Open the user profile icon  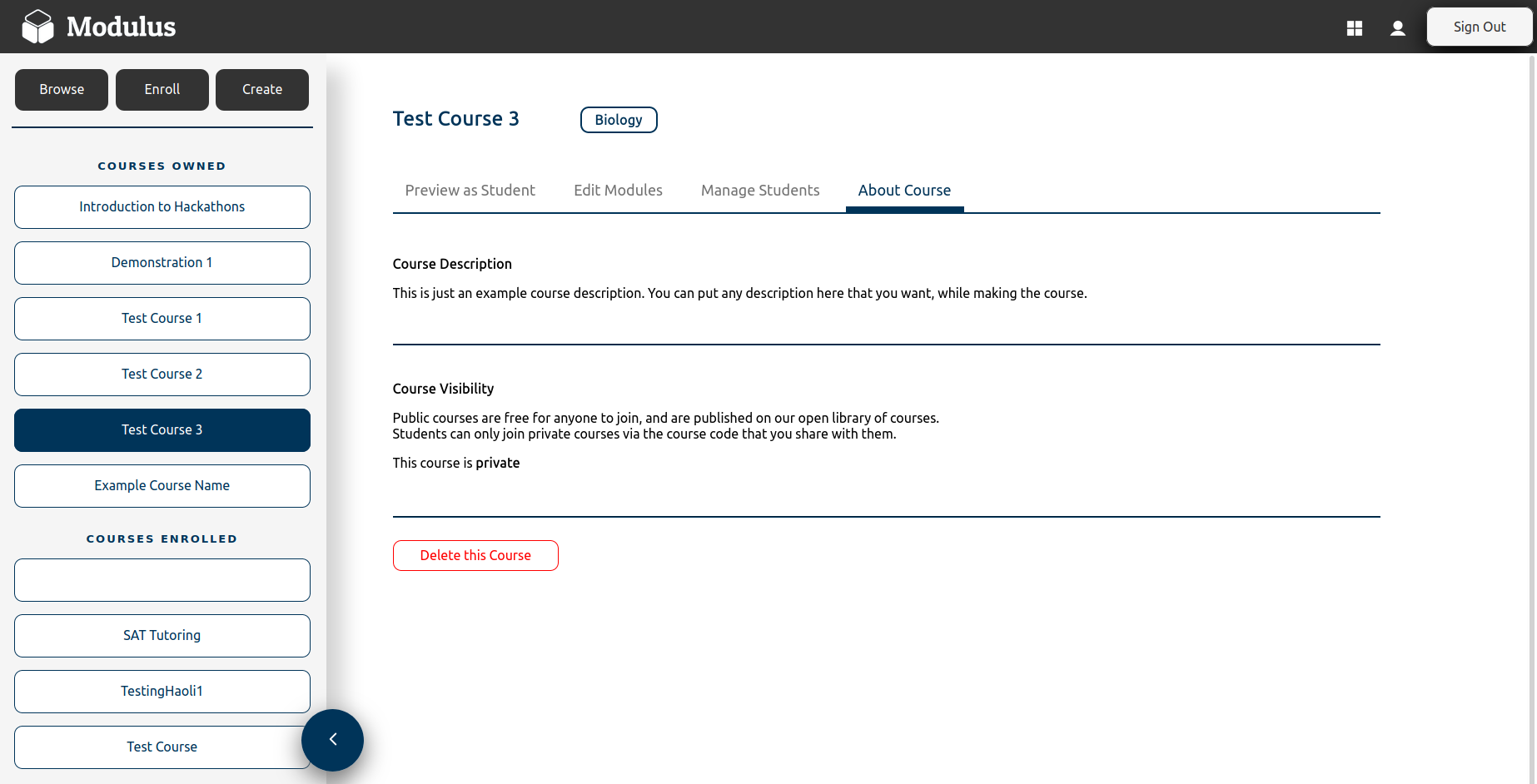1398,28
